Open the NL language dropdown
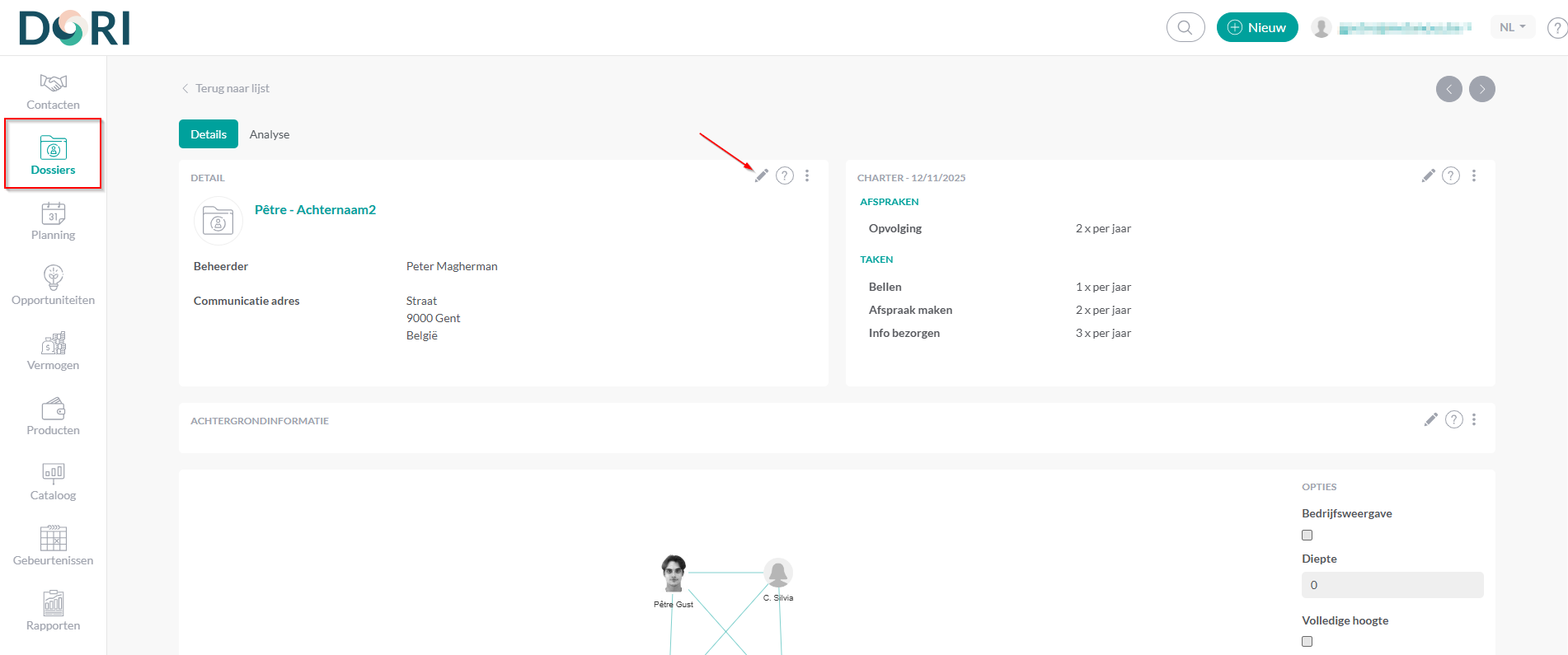The width and height of the screenshot is (1568, 655). point(1512,27)
